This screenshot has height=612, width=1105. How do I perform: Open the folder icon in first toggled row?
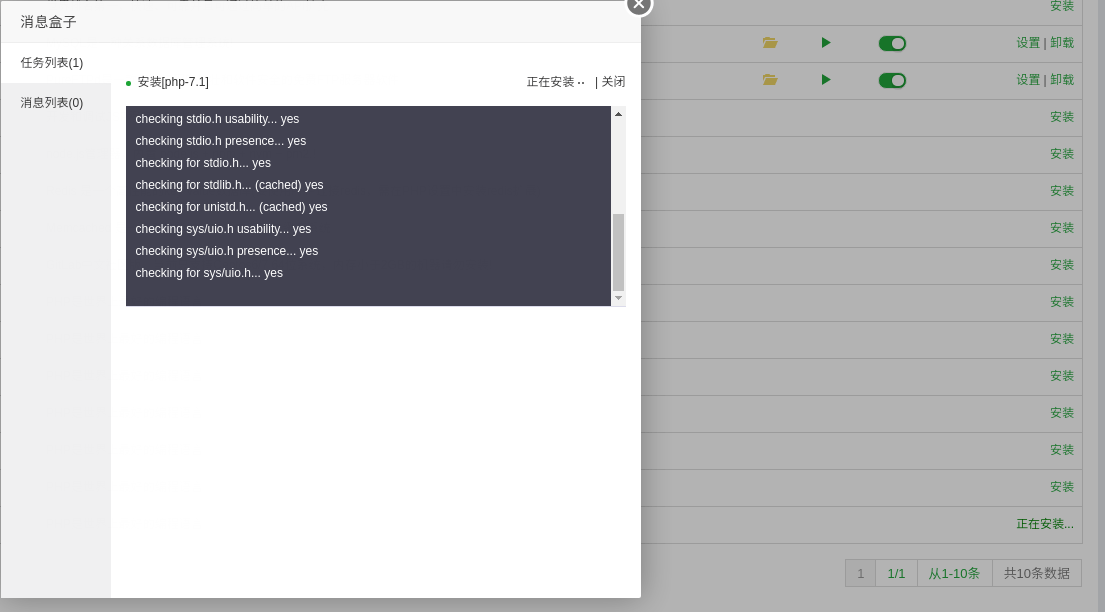[x=770, y=43]
